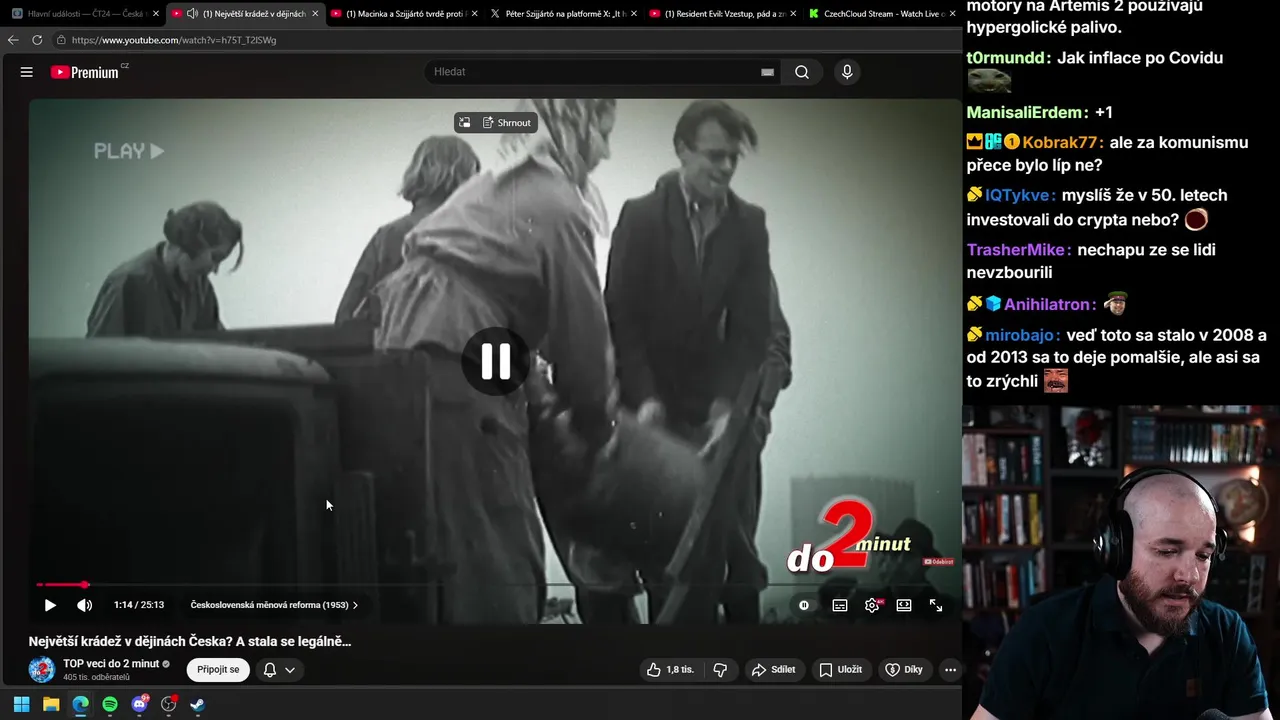Save video with the Uložit button
The width and height of the screenshot is (1280, 720).
pyautogui.click(x=841, y=670)
